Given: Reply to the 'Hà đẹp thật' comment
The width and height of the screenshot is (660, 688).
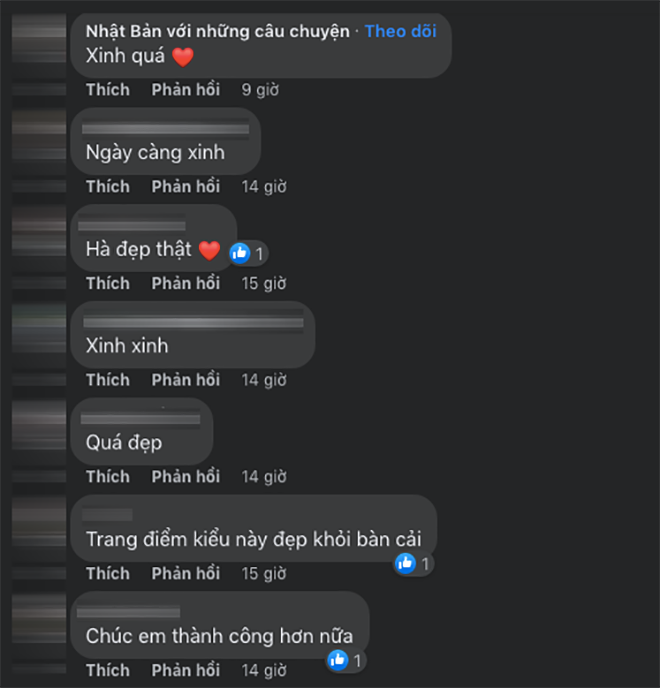Looking at the screenshot, I should click(x=186, y=283).
